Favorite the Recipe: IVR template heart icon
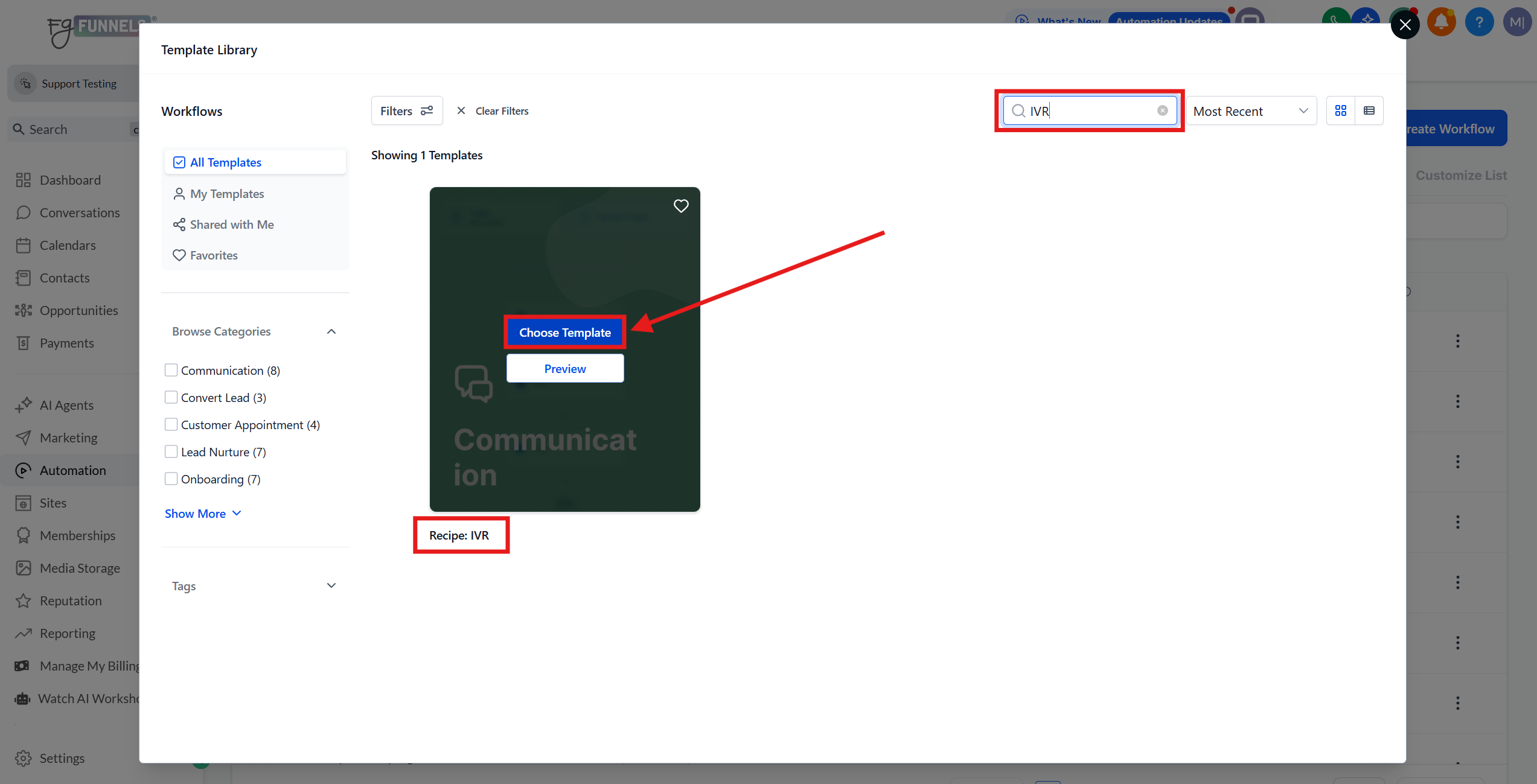 coord(681,206)
